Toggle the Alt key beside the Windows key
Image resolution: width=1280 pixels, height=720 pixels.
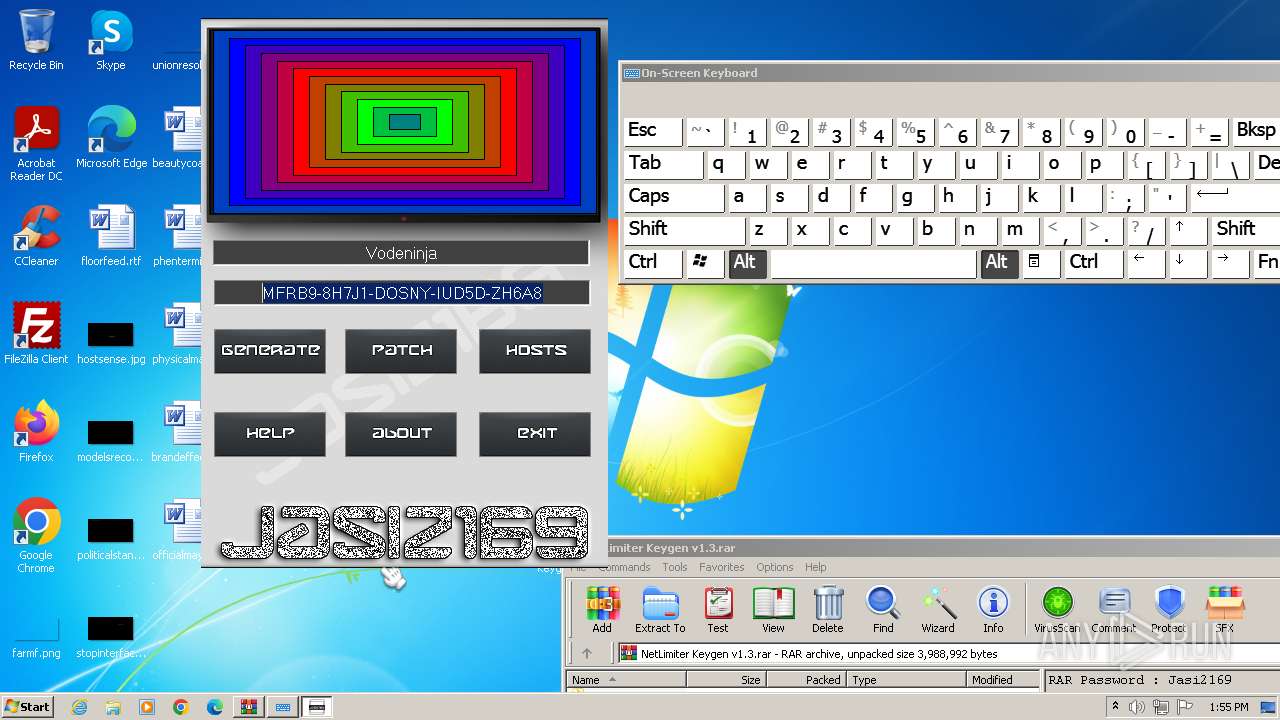tap(748, 263)
